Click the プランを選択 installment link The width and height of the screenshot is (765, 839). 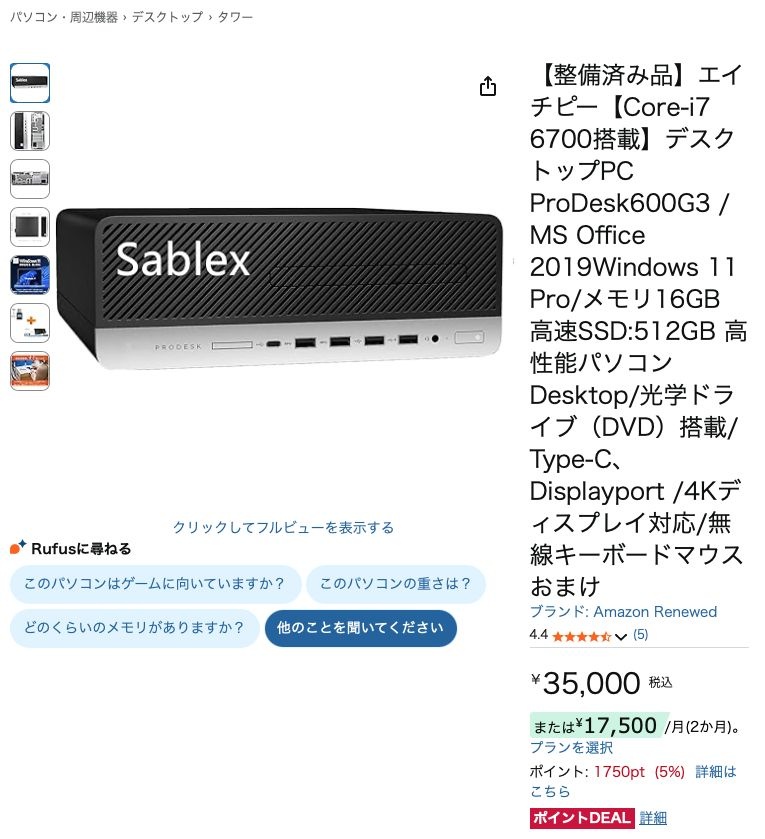click(571, 748)
